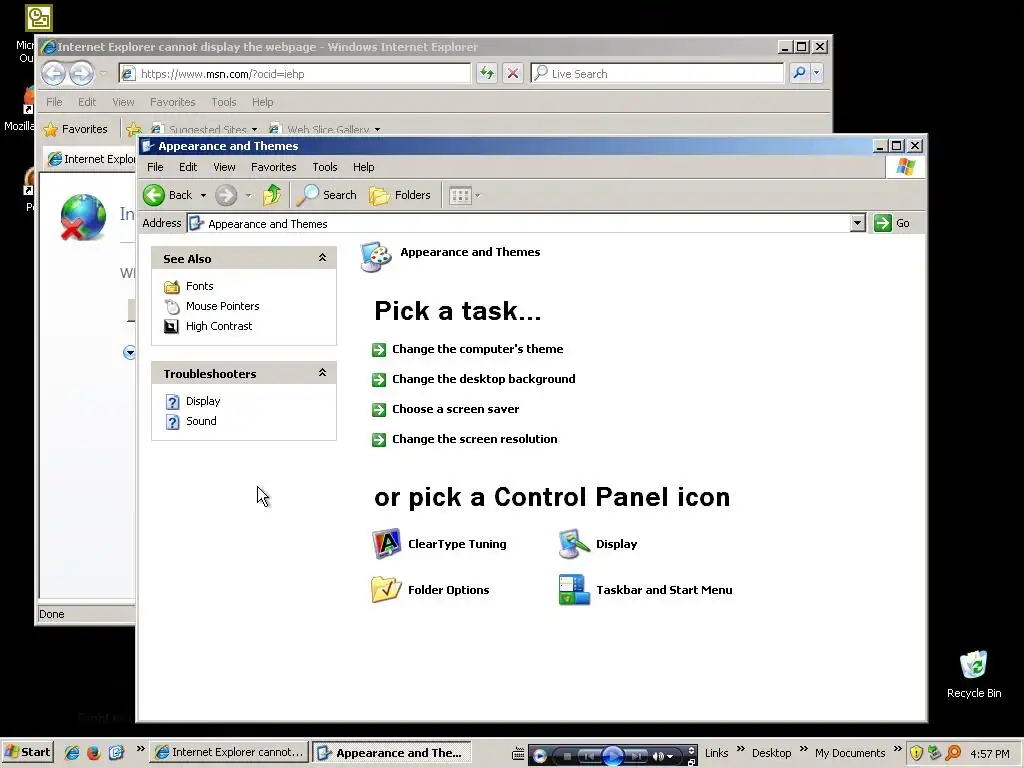
Task: Click the 4:57 PM taskbar clock
Action: point(989,754)
